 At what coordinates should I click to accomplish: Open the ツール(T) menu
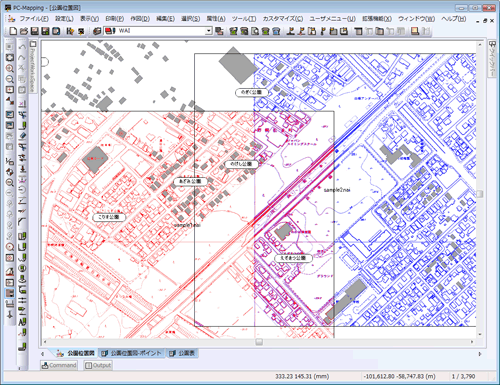pyautogui.click(x=244, y=19)
